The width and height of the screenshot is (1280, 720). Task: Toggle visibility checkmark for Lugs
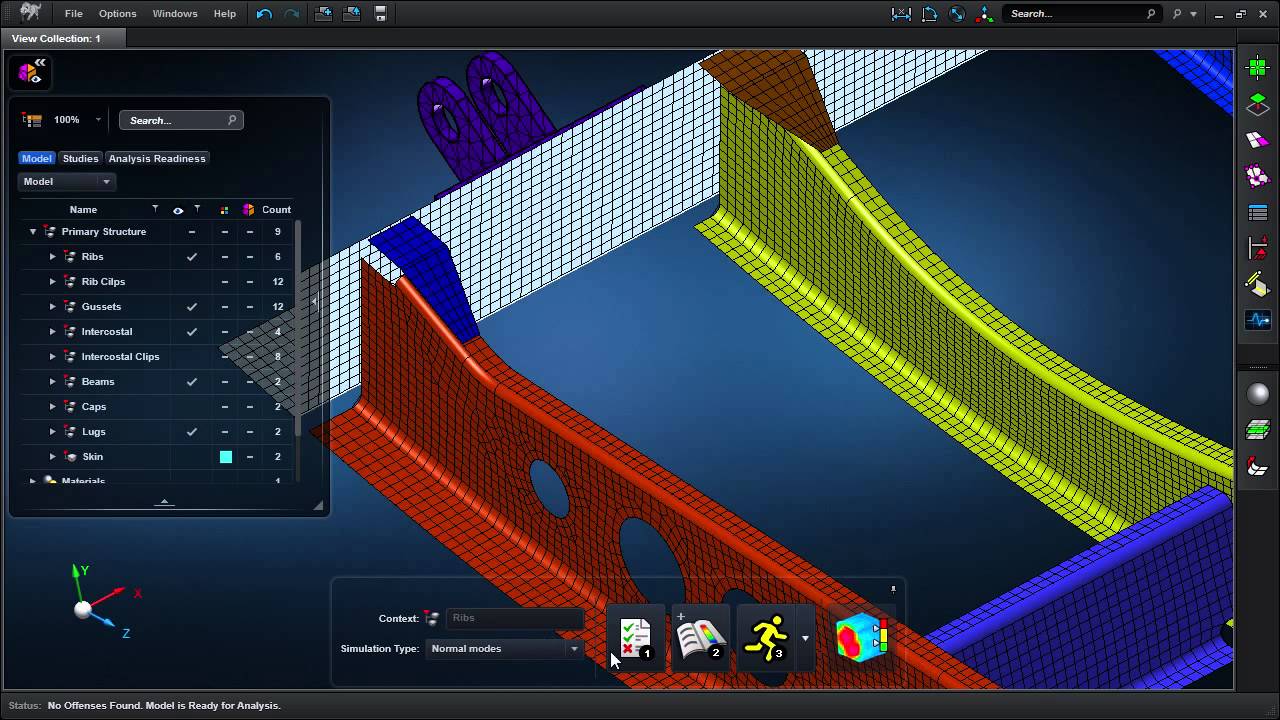(x=192, y=432)
